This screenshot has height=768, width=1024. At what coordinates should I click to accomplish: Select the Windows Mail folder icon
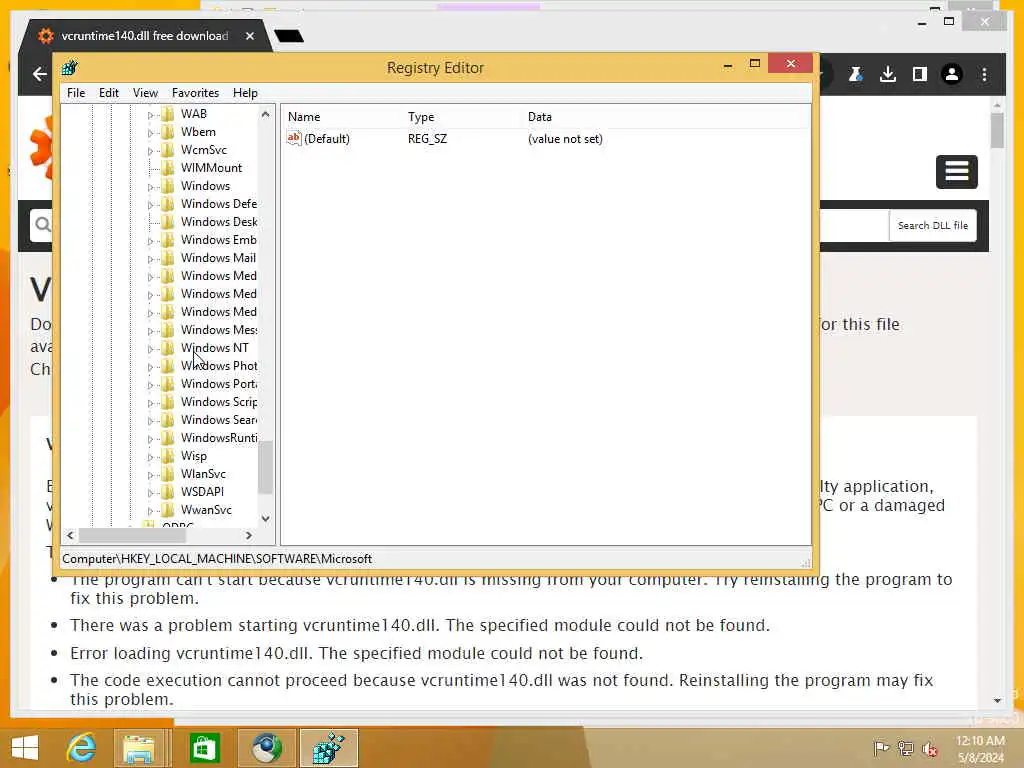168,258
